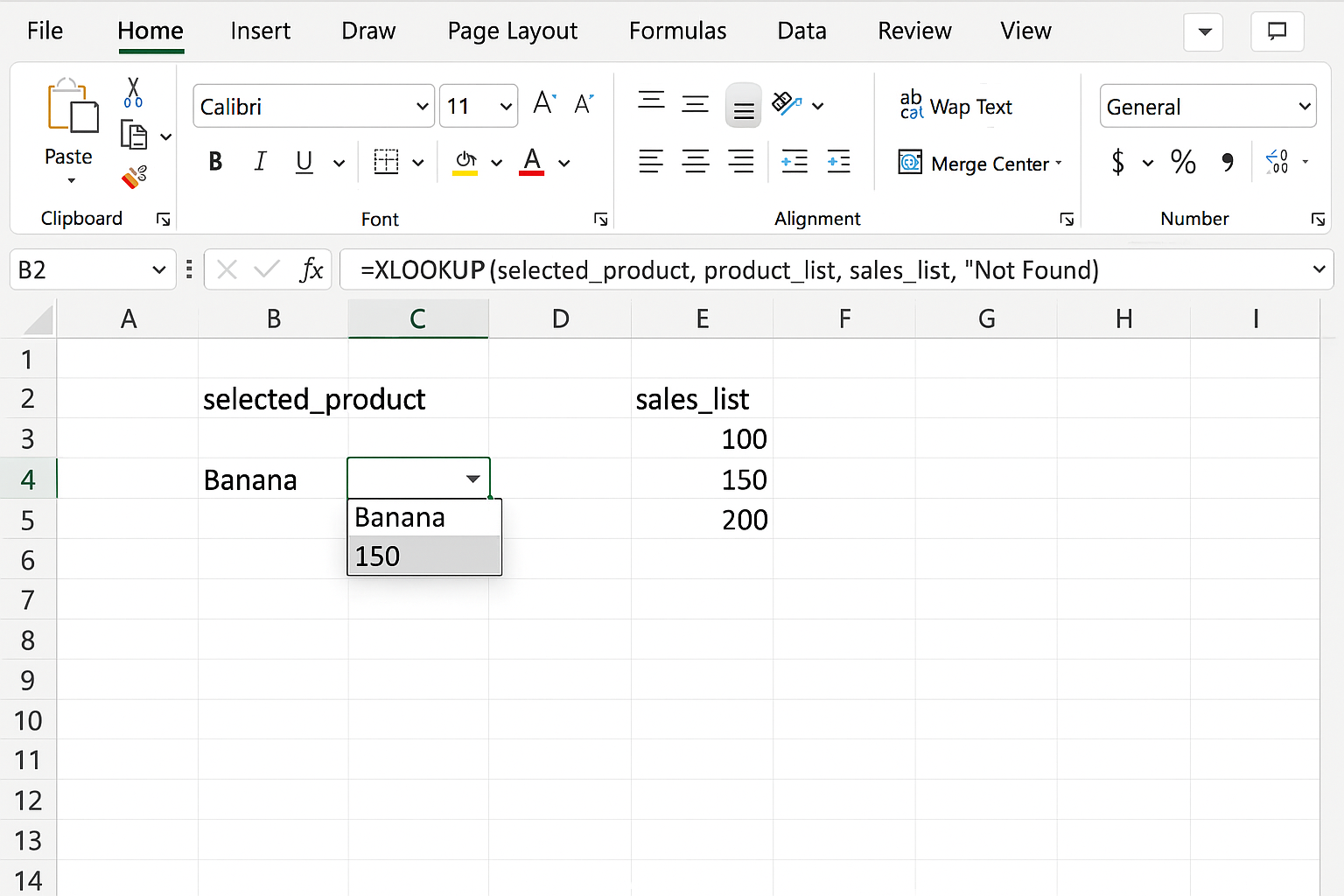The height and width of the screenshot is (896, 1344).
Task: Select row 4 header
Action: click(28, 479)
